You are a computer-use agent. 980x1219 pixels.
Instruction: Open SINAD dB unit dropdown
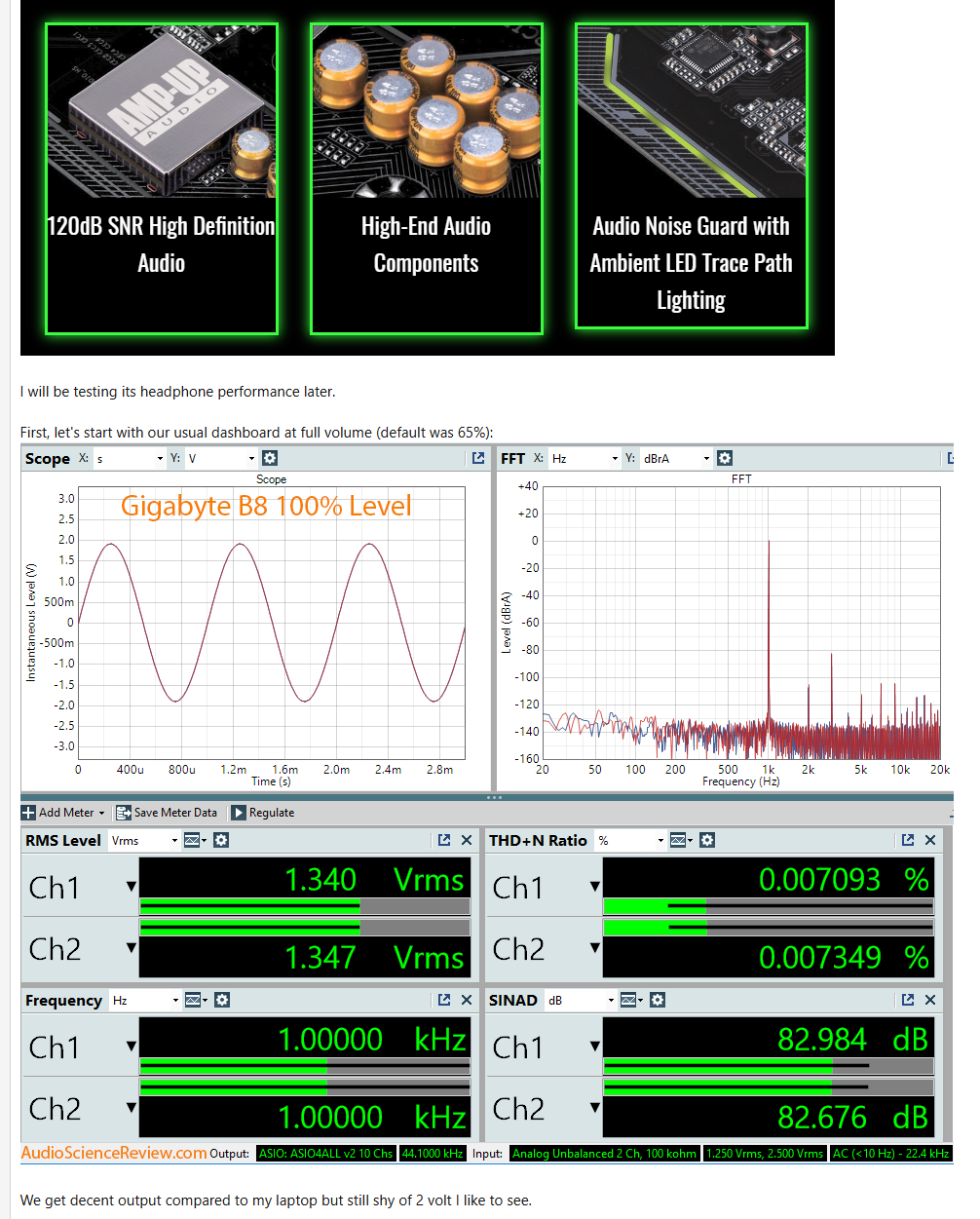tap(581, 1000)
